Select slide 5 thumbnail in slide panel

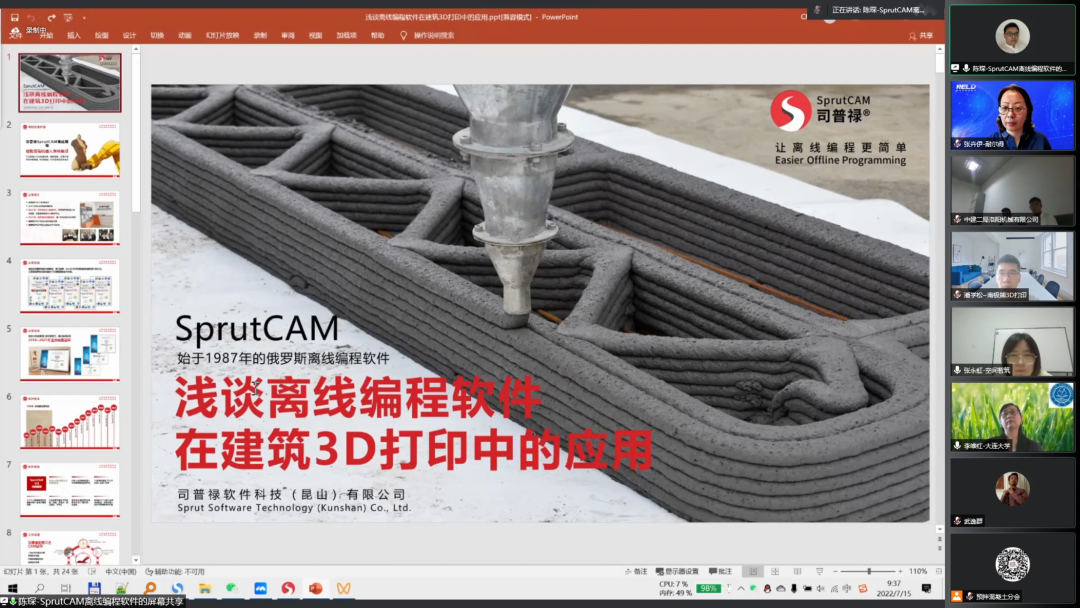[70, 354]
